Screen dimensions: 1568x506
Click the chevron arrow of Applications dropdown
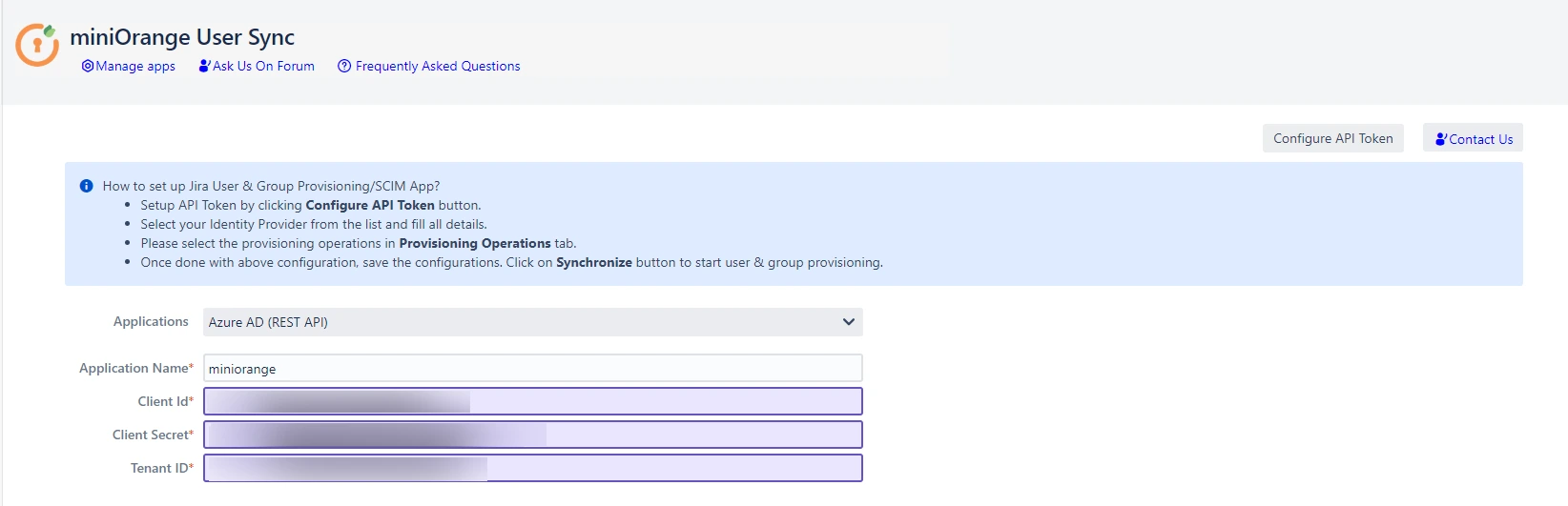point(848,322)
